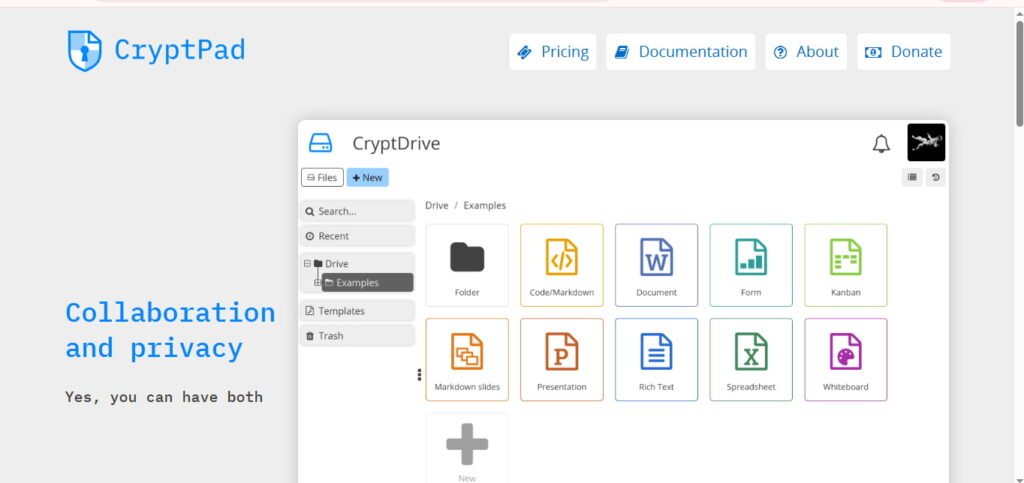This screenshot has height=483, width=1024.
Task: Collapse the Drive tree node
Action: pos(307,264)
